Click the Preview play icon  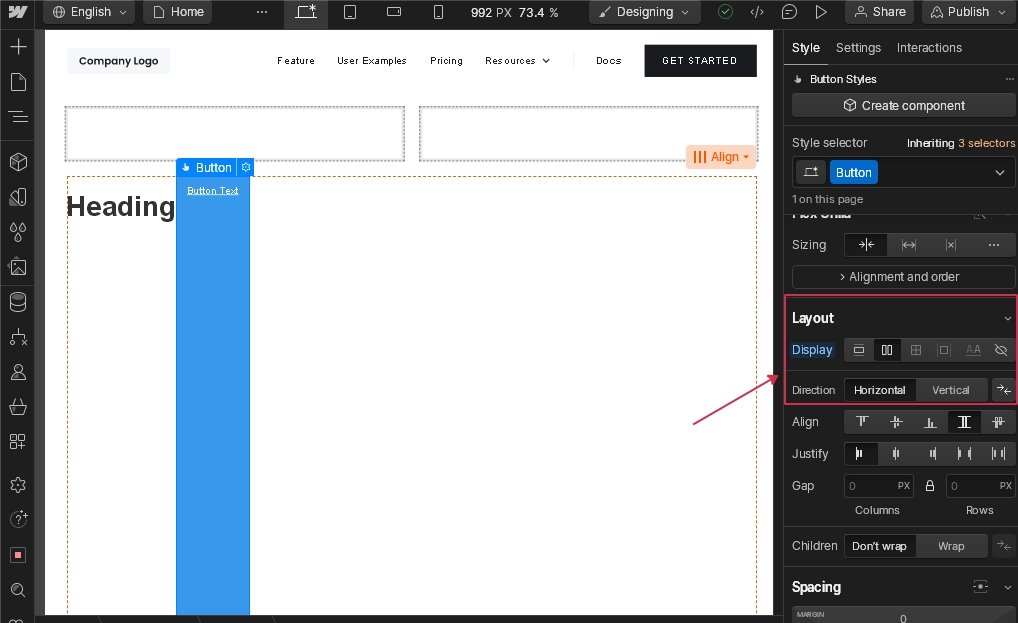821,12
